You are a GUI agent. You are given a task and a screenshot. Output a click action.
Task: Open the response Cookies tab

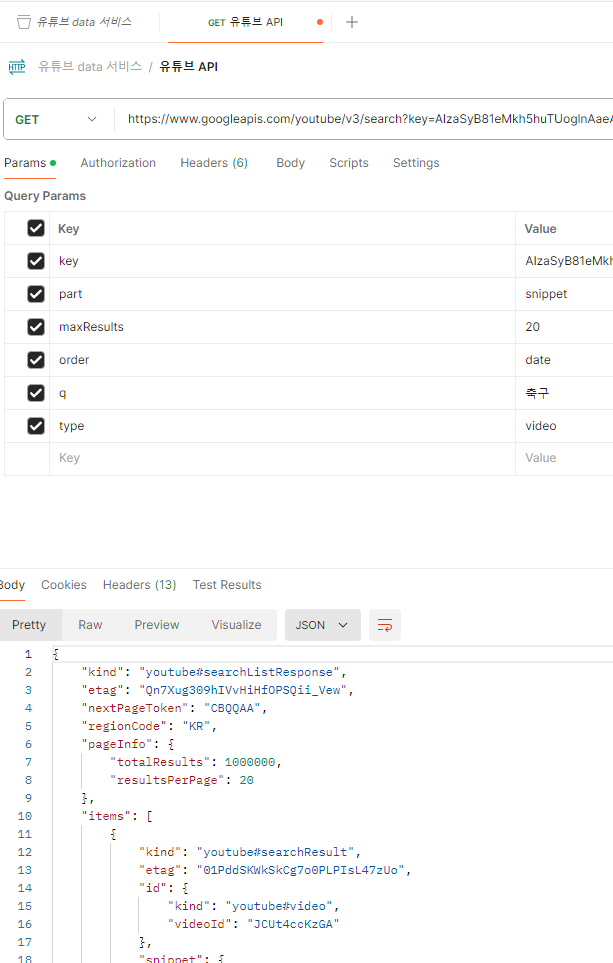tap(64, 585)
